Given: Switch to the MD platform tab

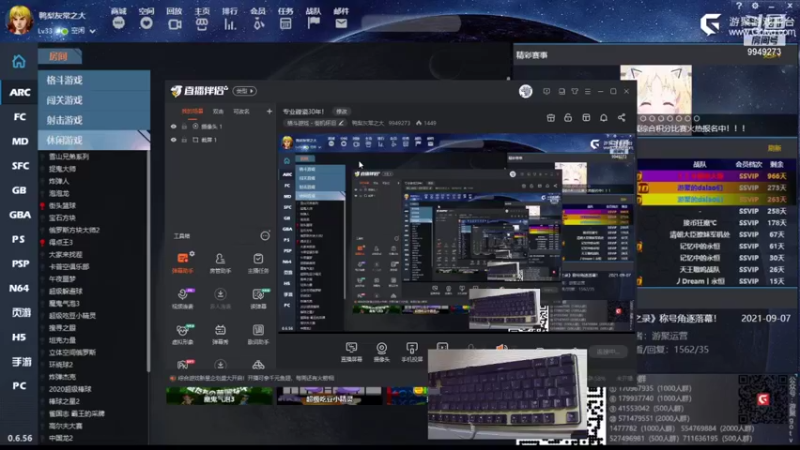Looking at the screenshot, I should coord(19,141).
